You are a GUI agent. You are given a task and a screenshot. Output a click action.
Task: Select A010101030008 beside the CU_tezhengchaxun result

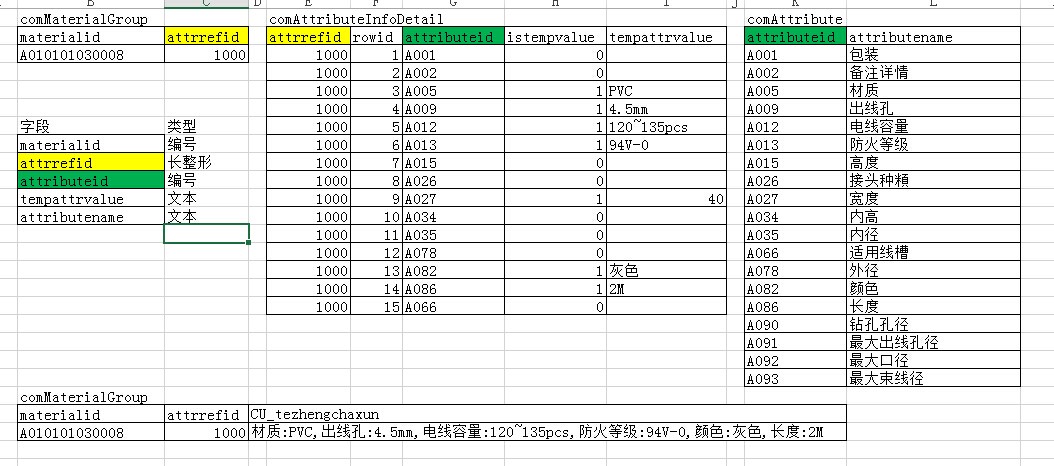point(91,432)
